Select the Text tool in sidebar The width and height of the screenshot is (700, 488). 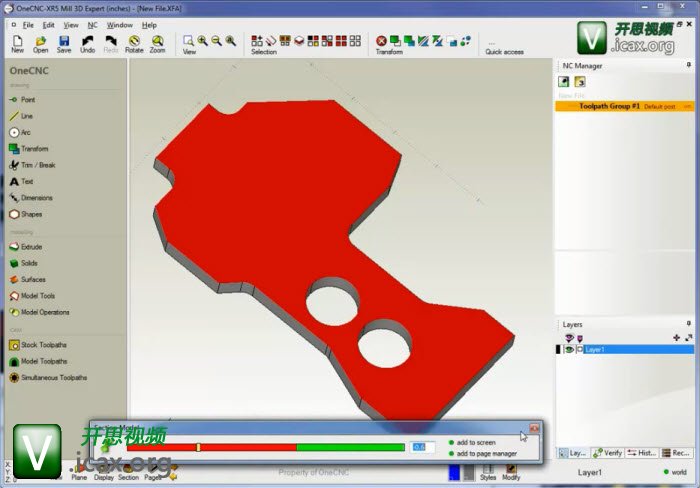pyautogui.click(x=21, y=181)
